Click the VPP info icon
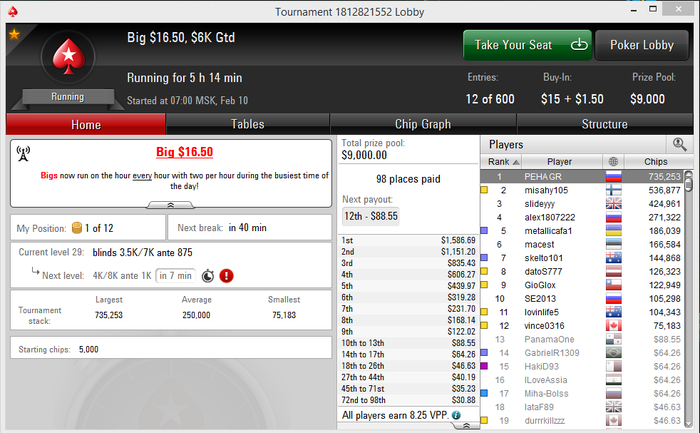Image resolution: width=700 pixels, height=433 pixels. point(456,415)
